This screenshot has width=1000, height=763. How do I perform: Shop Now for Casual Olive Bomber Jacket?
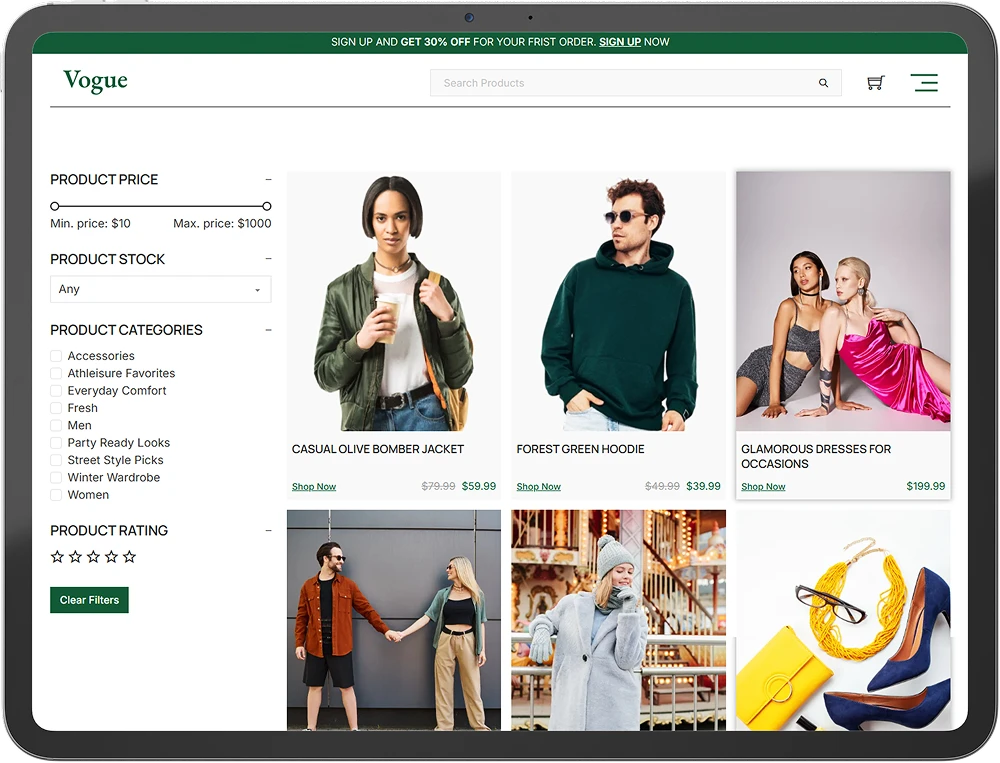(314, 487)
